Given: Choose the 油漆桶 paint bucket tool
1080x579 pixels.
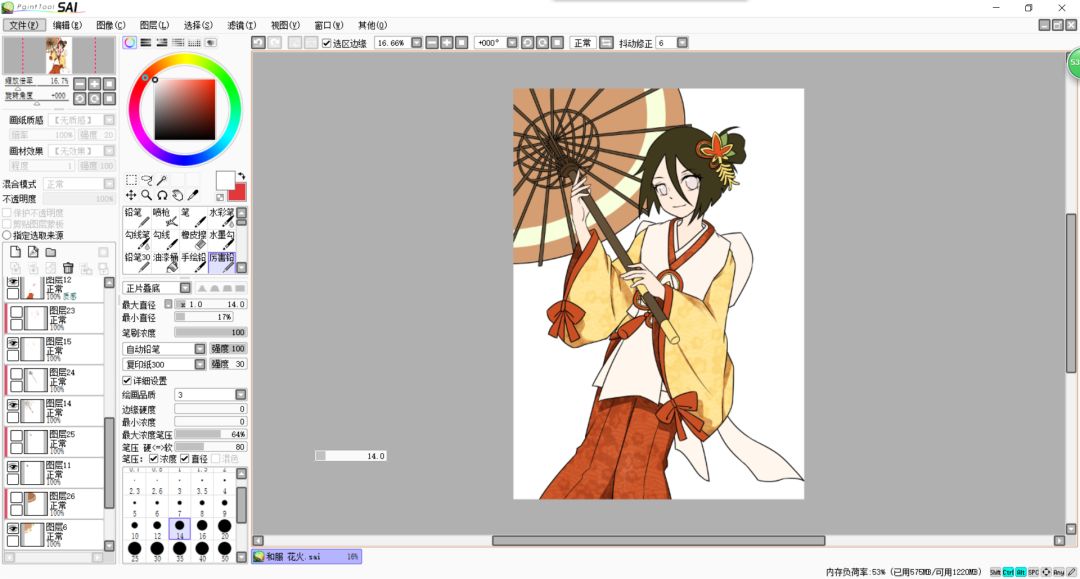Looking at the screenshot, I should click(165, 262).
